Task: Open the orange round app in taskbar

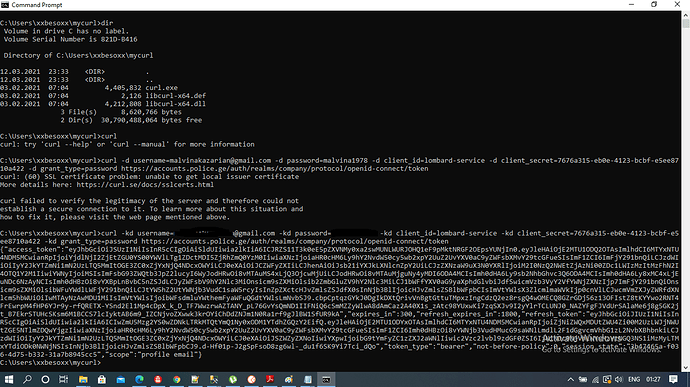Action: click(252, 380)
